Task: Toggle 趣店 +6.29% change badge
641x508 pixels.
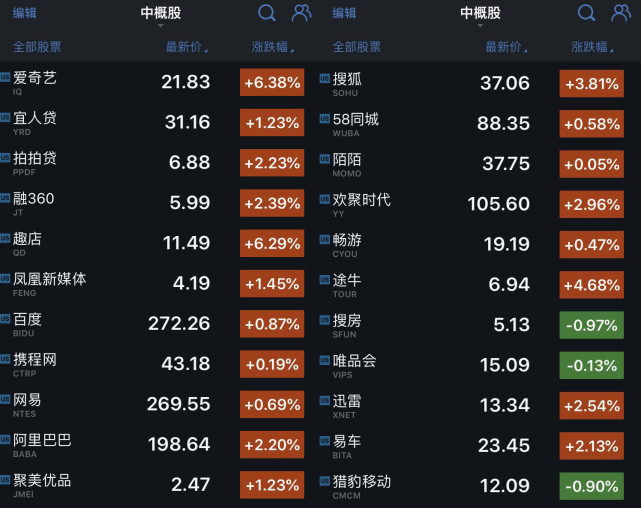Action: [x=272, y=243]
